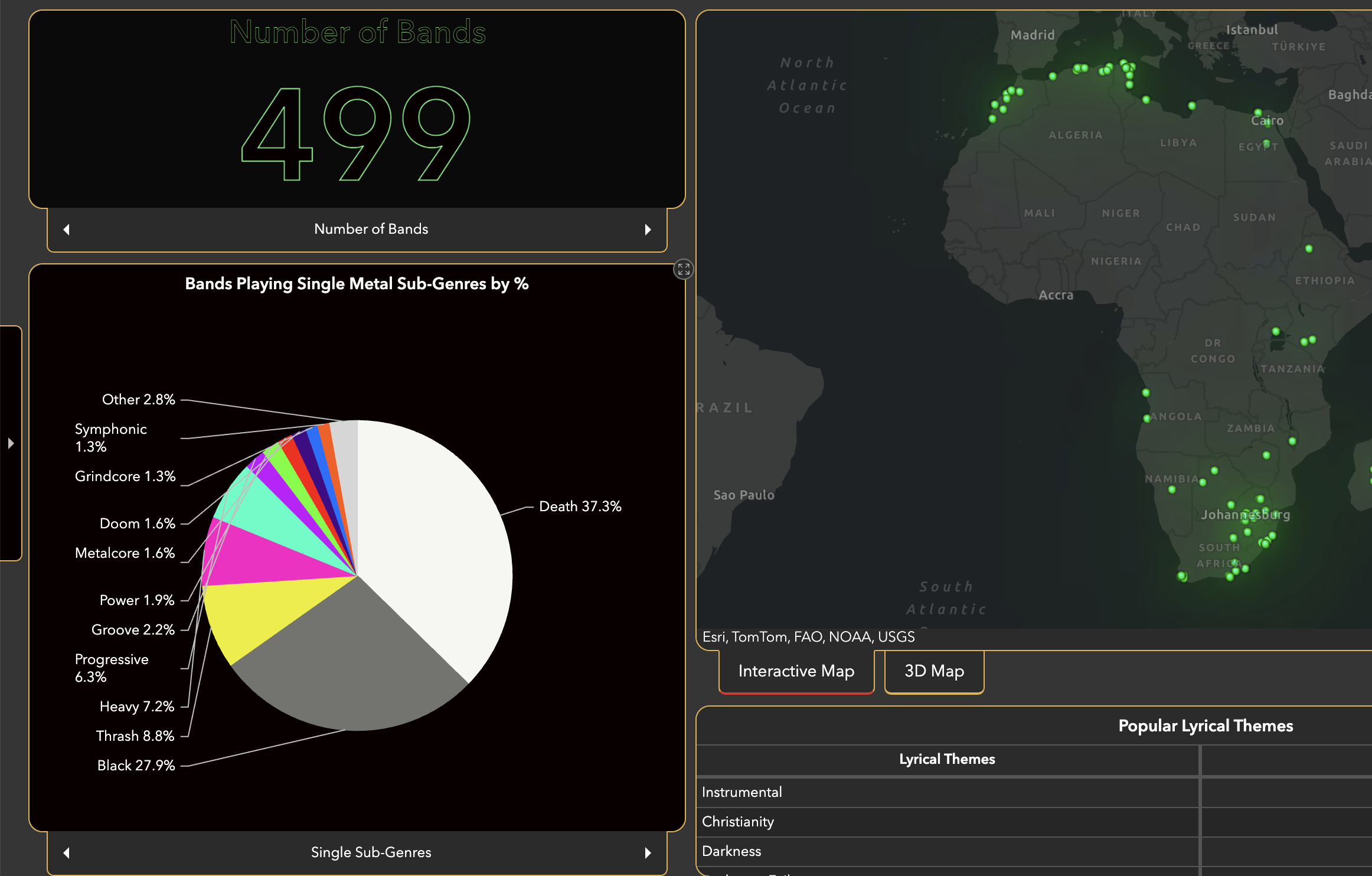Click the Lyrical Themes column header

tap(947, 759)
